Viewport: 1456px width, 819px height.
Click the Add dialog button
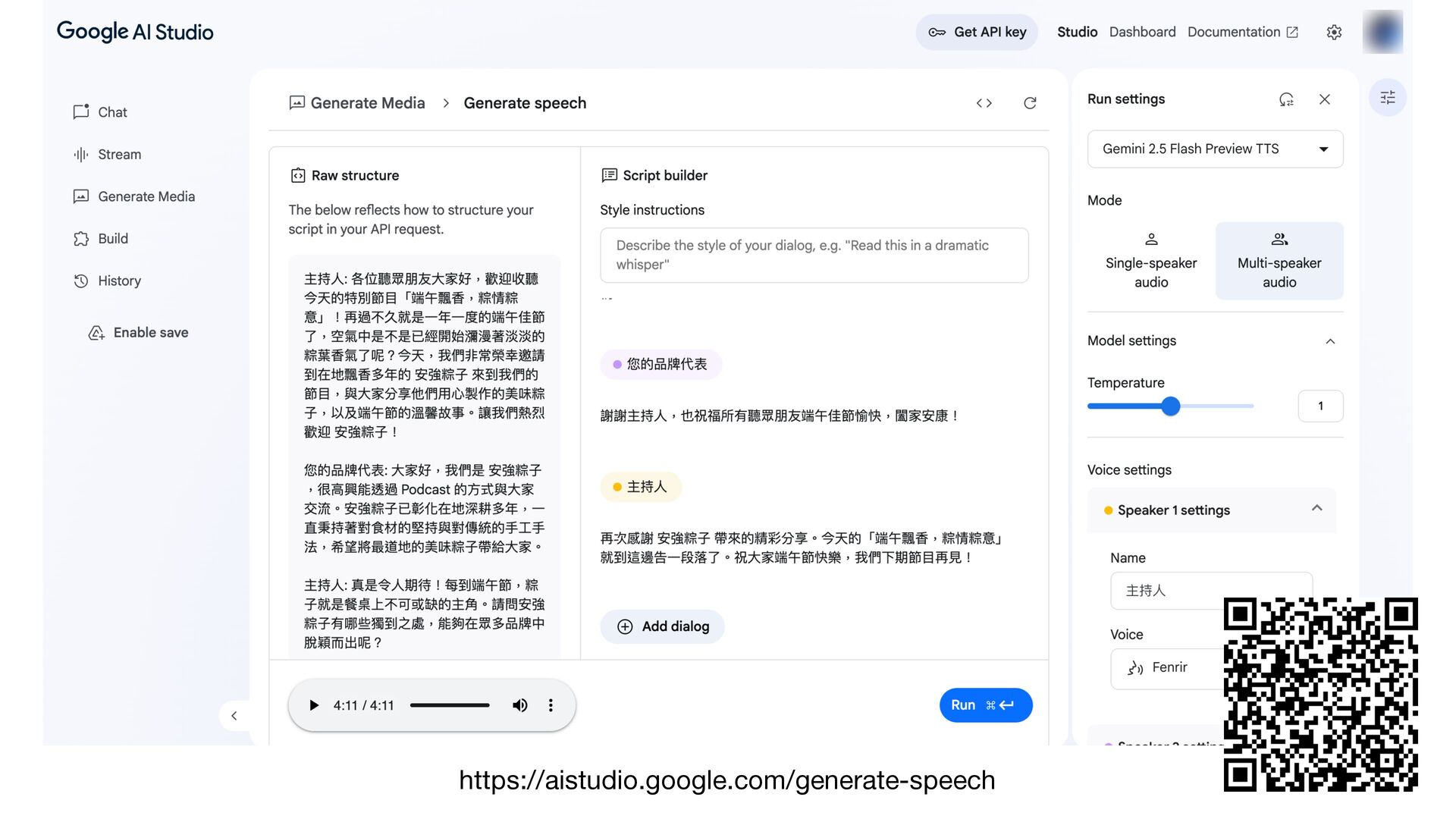662,626
